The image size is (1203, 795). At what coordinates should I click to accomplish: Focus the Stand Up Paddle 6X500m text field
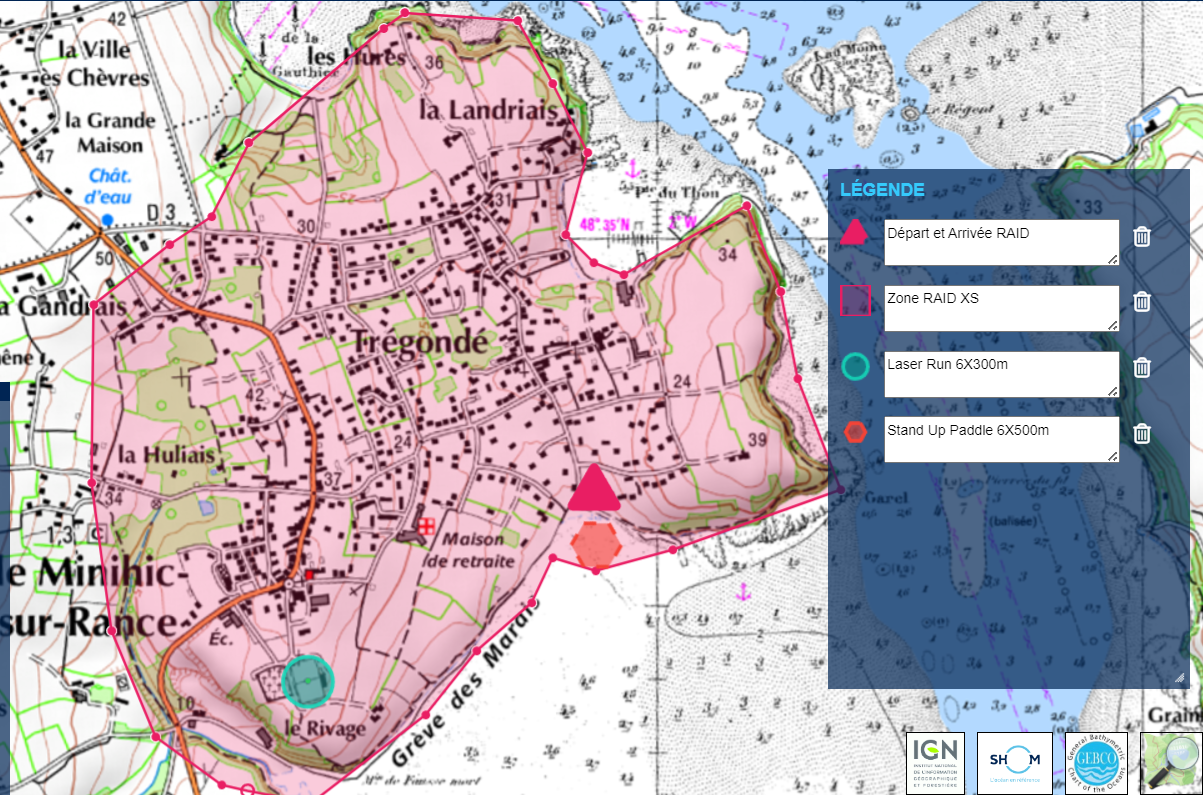[x=1000, y=439]
